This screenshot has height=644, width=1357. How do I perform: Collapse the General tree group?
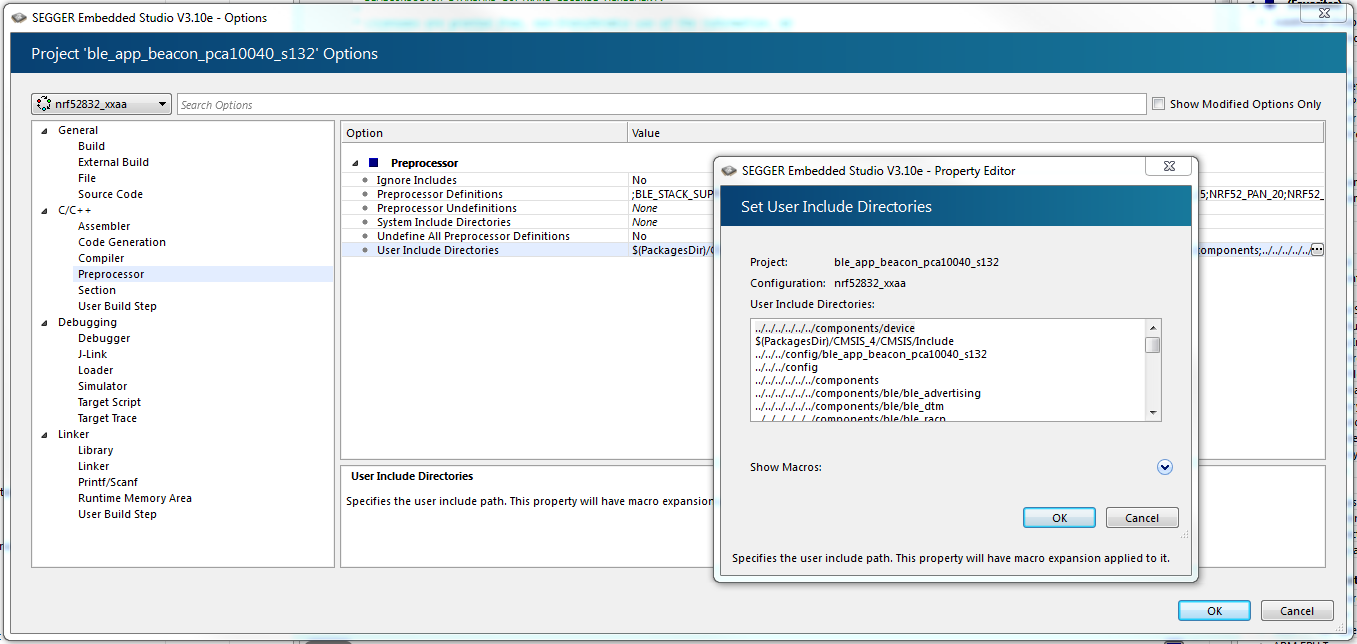(44, 130)
